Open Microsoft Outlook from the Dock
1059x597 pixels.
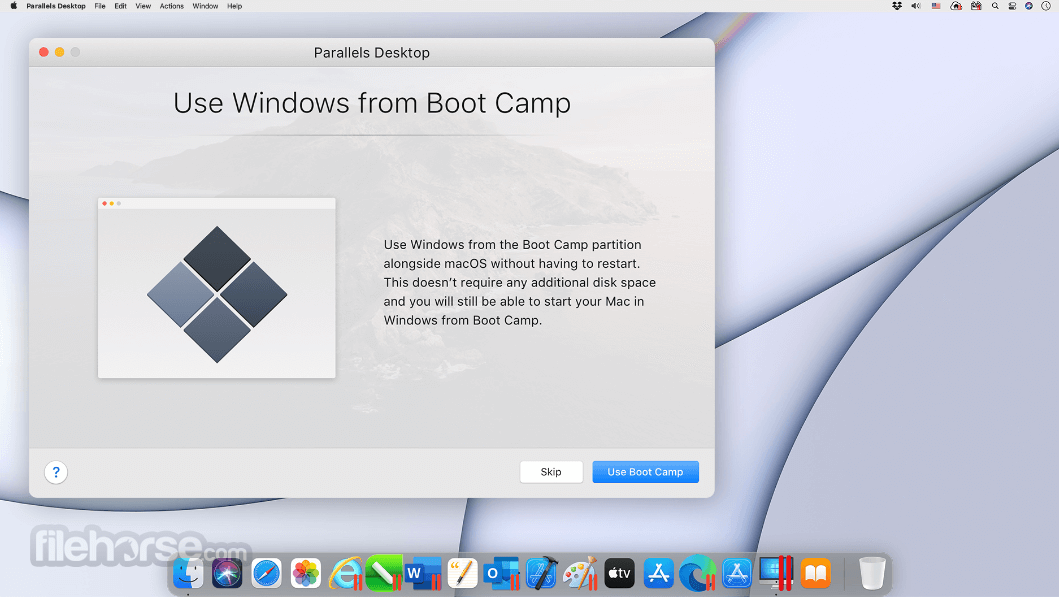[501, 573]
